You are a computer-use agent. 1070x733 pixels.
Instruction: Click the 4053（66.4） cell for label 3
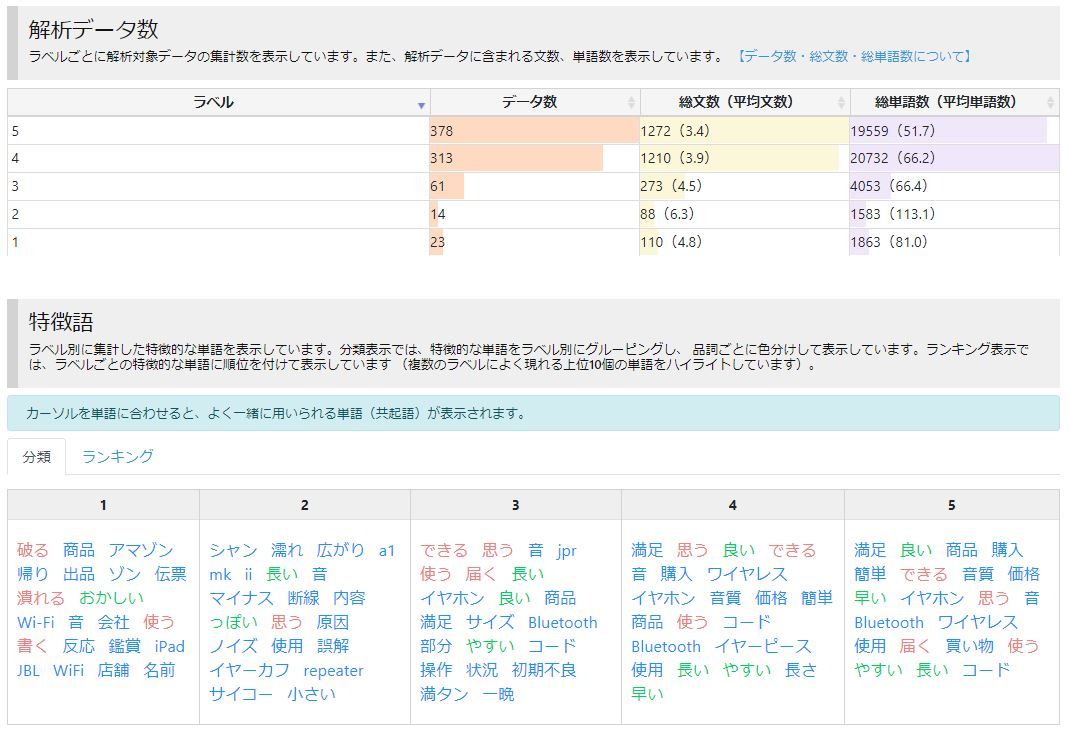point(888,186)
